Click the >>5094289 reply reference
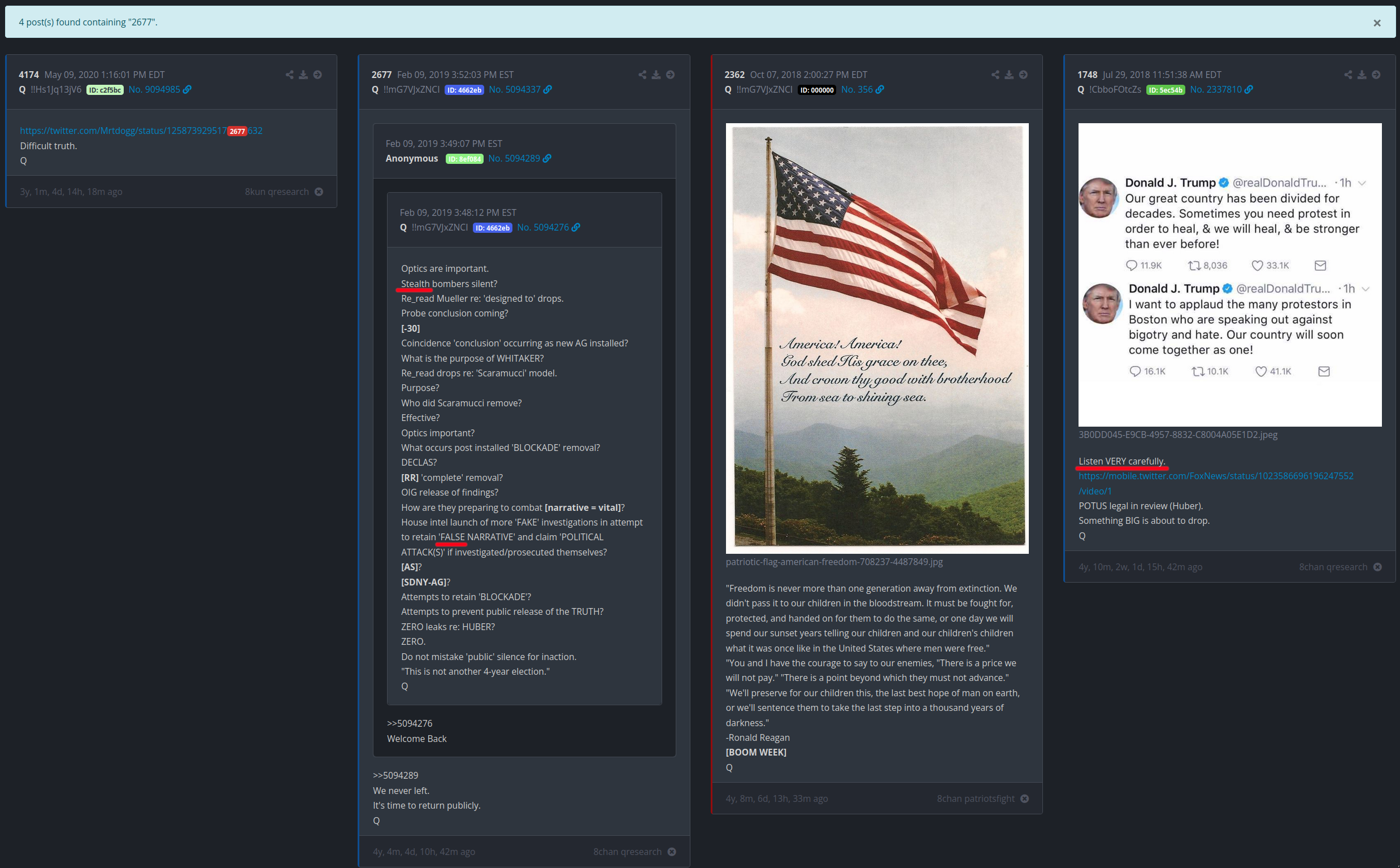 tap(395, 775)
